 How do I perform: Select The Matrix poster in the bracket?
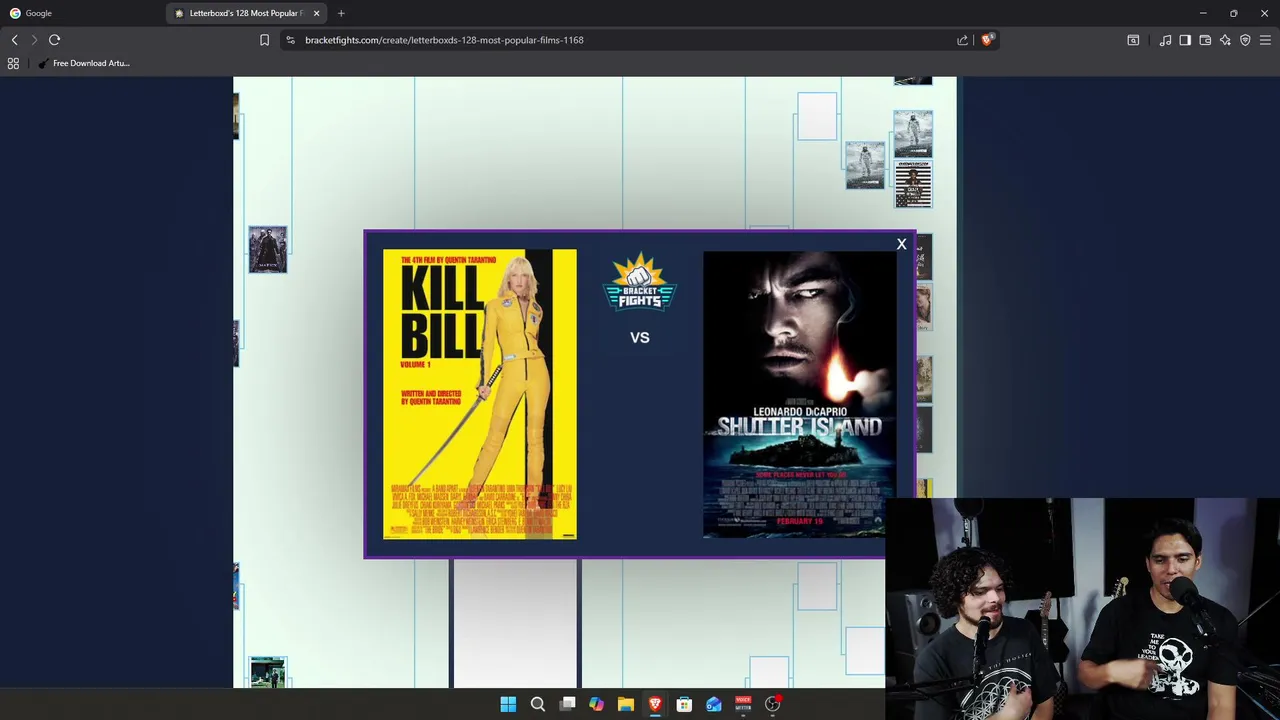(268, 249)
